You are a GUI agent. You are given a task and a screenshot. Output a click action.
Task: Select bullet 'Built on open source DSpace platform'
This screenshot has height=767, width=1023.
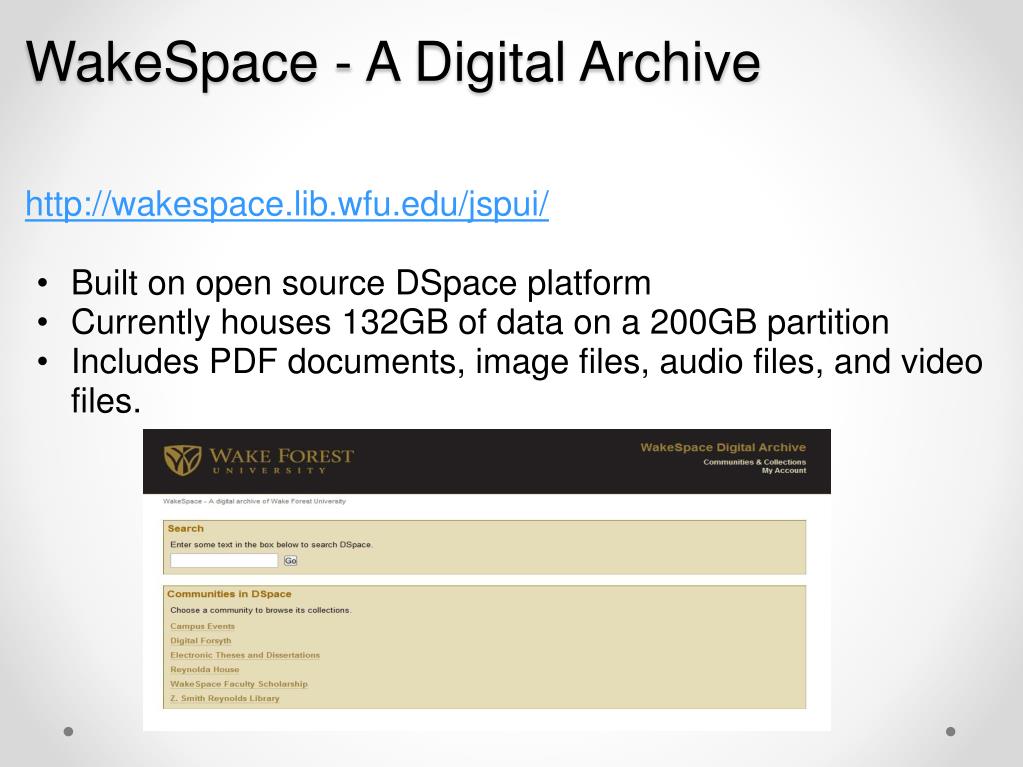[361, 283]
